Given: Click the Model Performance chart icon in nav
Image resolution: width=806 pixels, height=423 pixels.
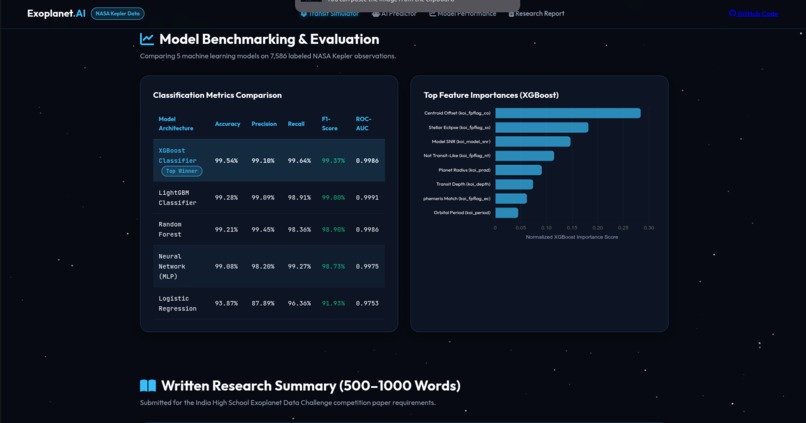Looking at the screenshot, I should [x=433, y=14].
